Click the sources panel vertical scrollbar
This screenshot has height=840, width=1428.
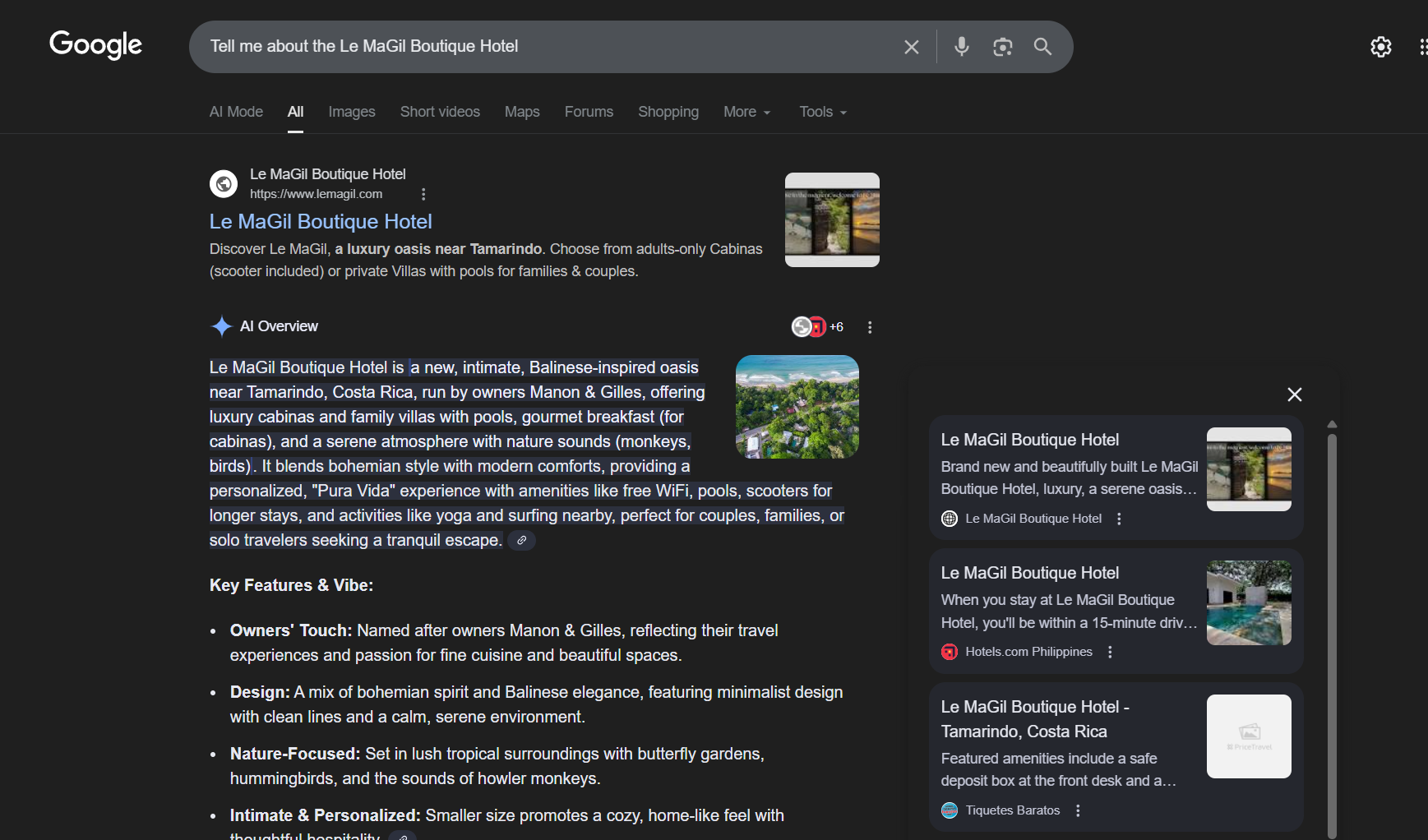[1332, 625]
